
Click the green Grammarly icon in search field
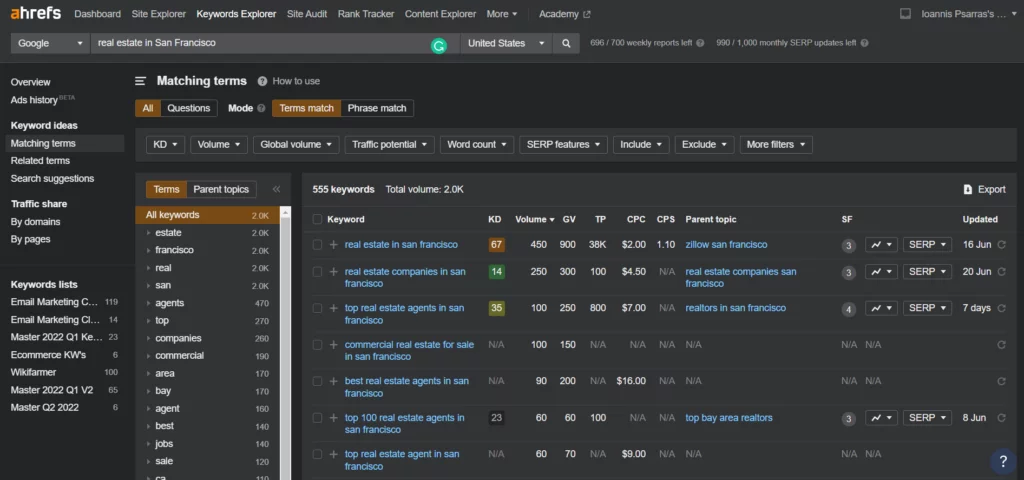(439, 46)
